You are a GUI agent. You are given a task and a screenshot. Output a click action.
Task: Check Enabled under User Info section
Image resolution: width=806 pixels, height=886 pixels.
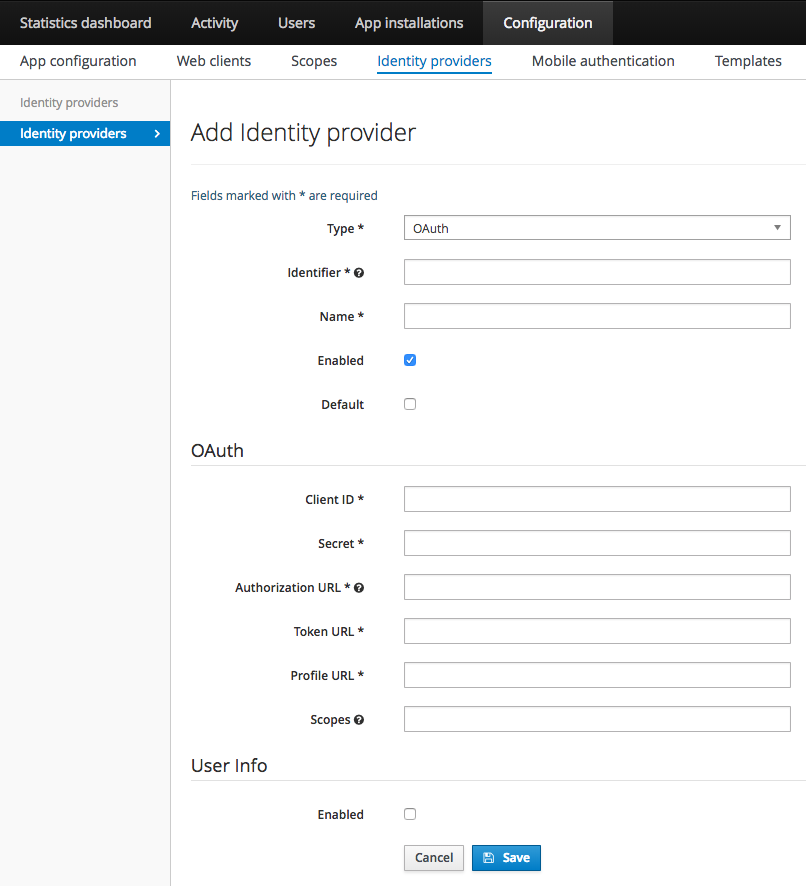tap(410, 814)
